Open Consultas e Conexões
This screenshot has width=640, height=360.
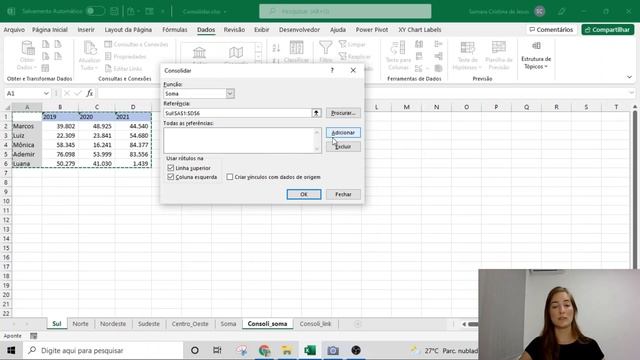(136, 44)
